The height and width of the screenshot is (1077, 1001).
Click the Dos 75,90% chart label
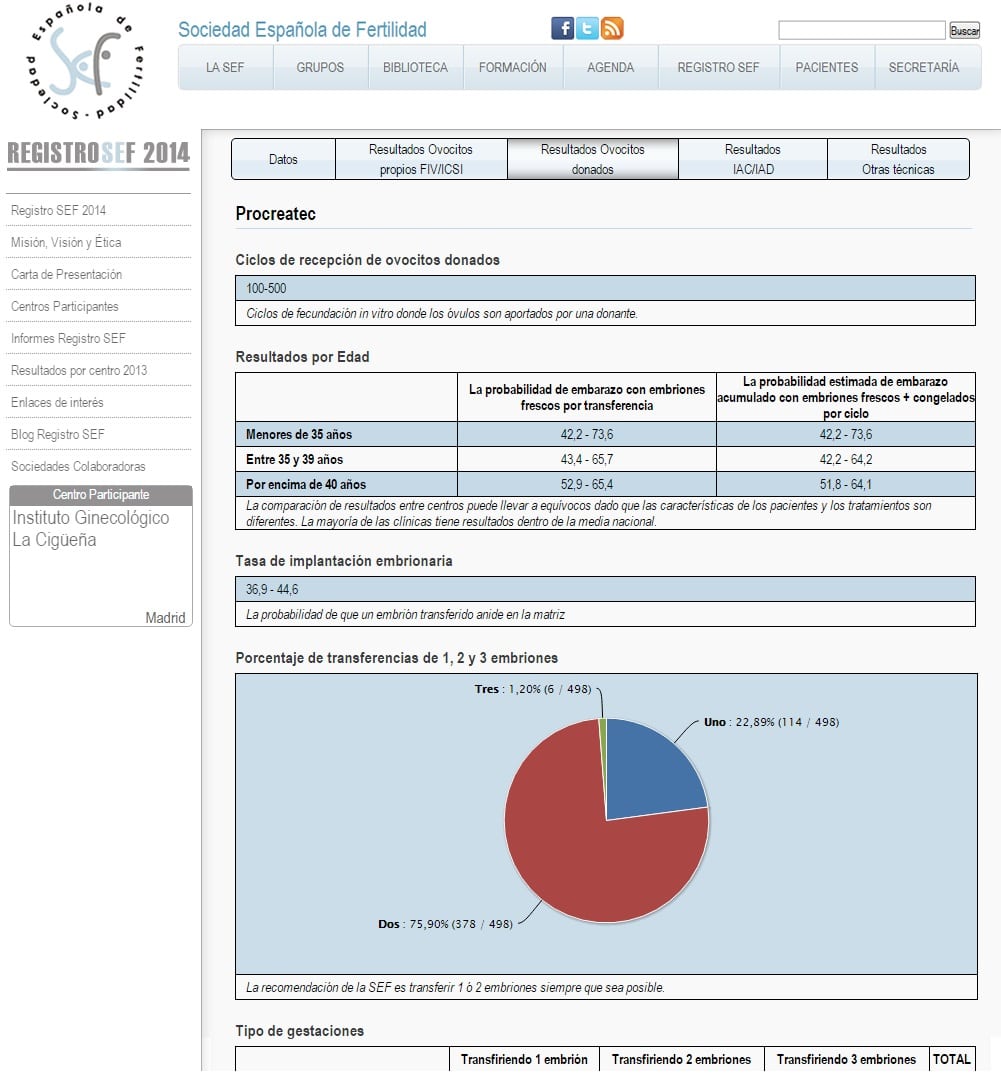click(x=445, y=924)
